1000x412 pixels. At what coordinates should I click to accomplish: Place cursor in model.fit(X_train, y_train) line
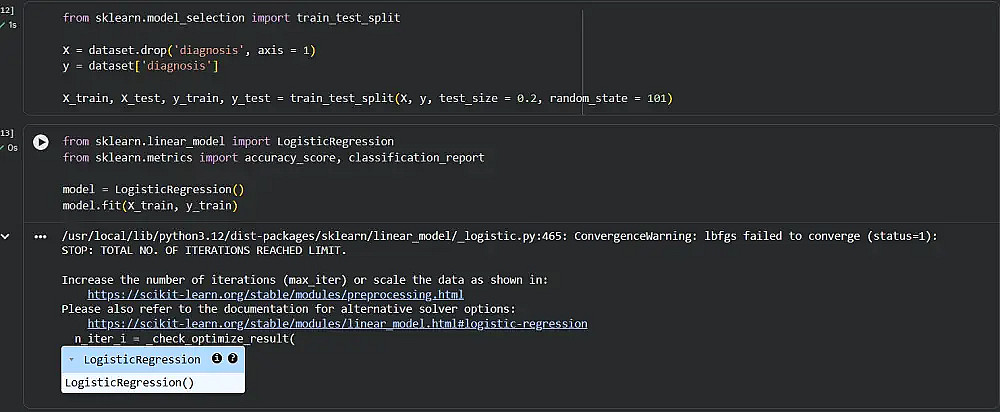pyautogui.click(x=150, y=205)
